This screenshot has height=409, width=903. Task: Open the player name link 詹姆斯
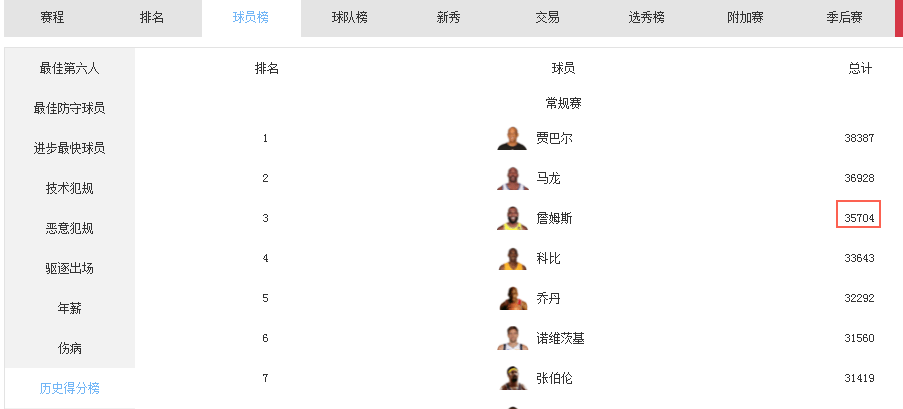[x=554, y=218]
